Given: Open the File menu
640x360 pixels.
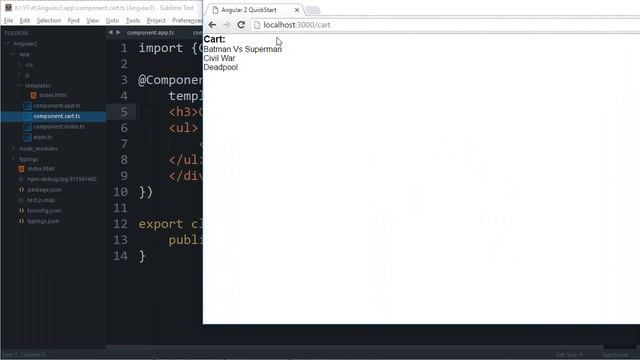Looking at the screenshot, I should coord(8,20).
